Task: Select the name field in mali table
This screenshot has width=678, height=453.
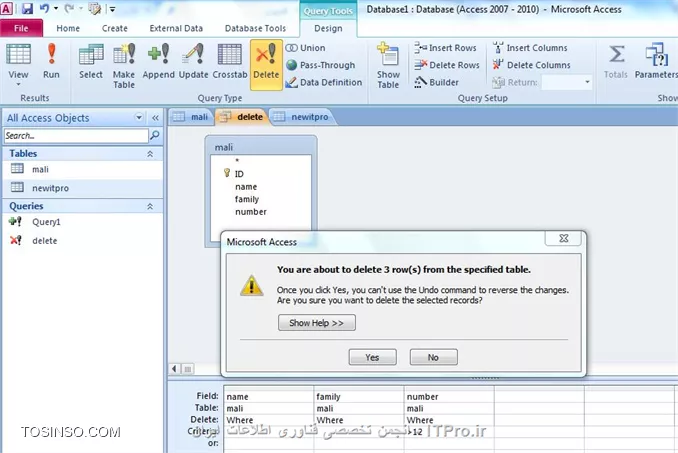Action: [x=246, y=187]
